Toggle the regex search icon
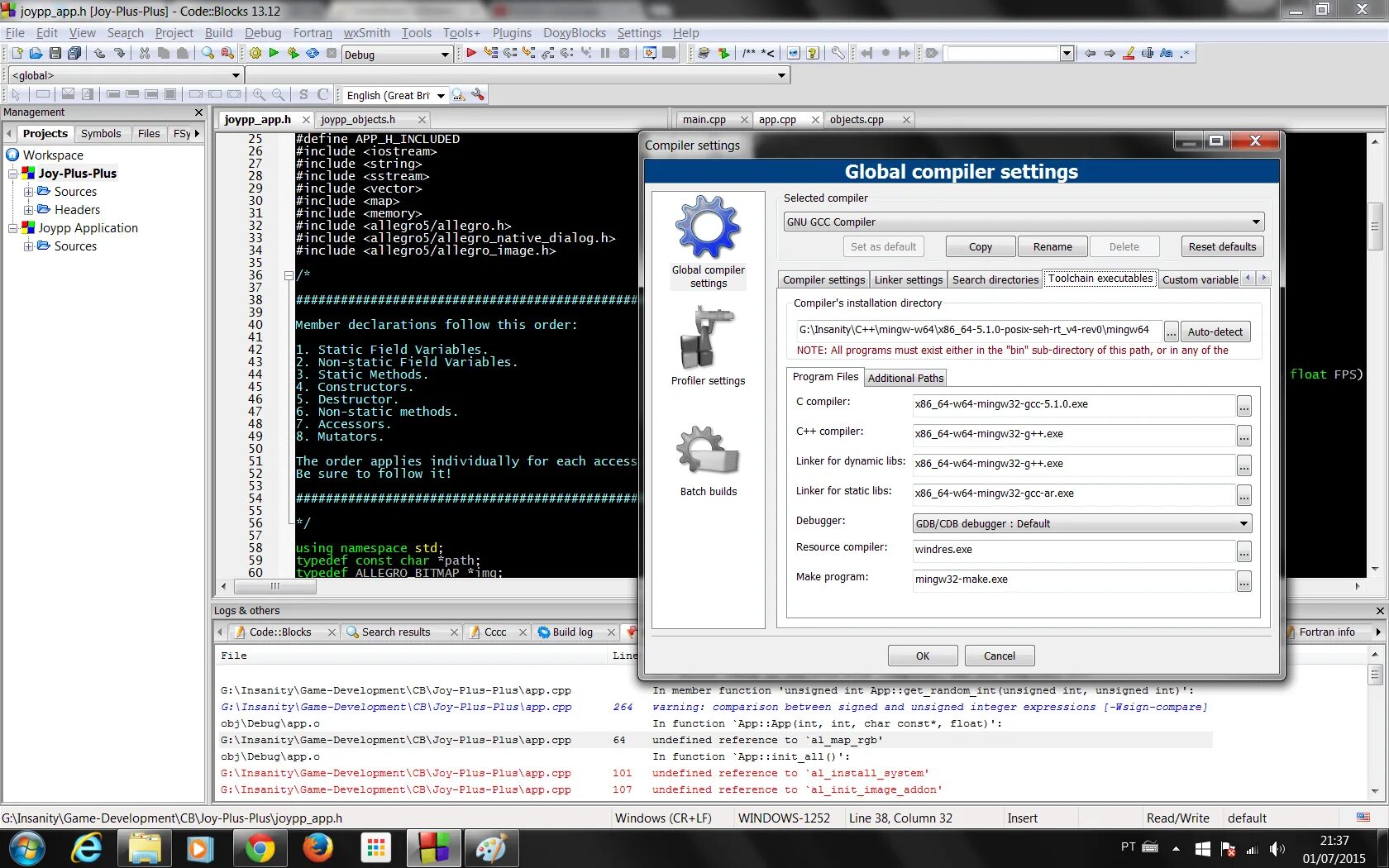This screenshot has height=868, width=1389. pyautogui.click(x=1186, y=54)
